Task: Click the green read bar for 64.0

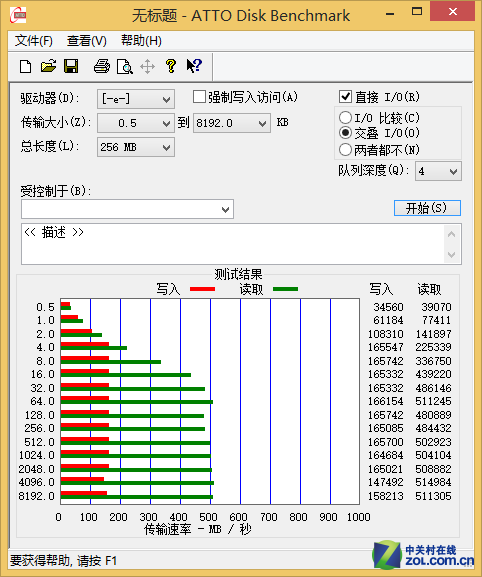Action: point(137,402)
